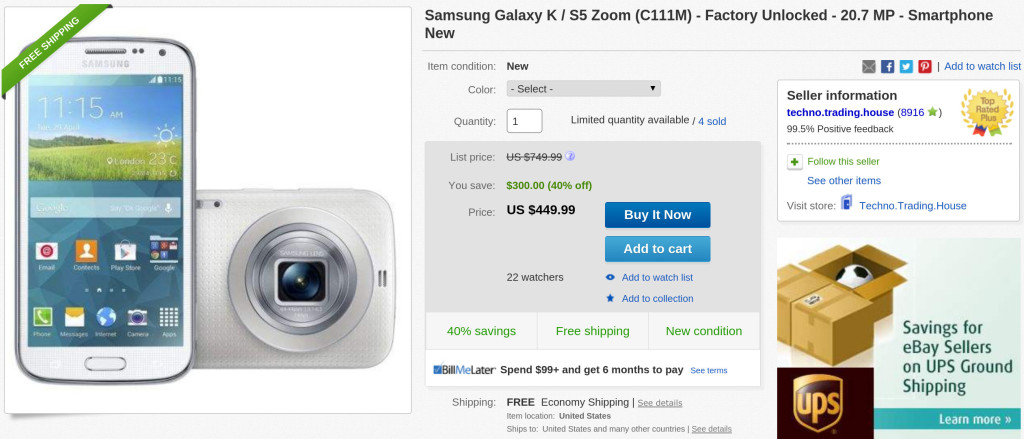Share listing on Facebook
1024x439 pixels.
pos(887,66)
